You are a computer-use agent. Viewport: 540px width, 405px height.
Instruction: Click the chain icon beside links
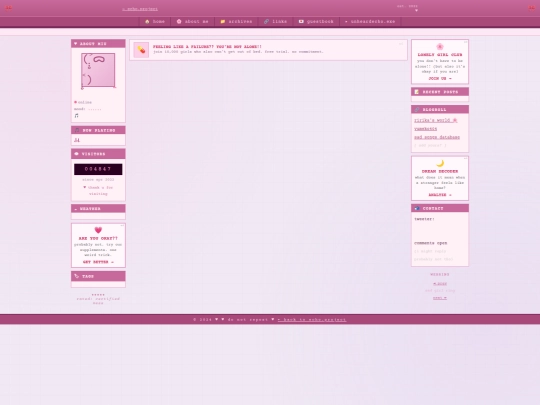[266, 21]
